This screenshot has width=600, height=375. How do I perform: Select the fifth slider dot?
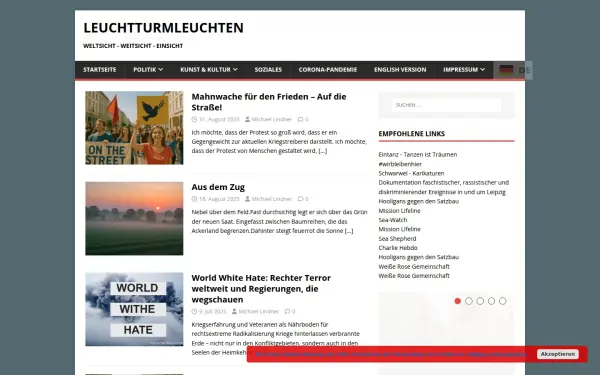[x=503, y=301]
